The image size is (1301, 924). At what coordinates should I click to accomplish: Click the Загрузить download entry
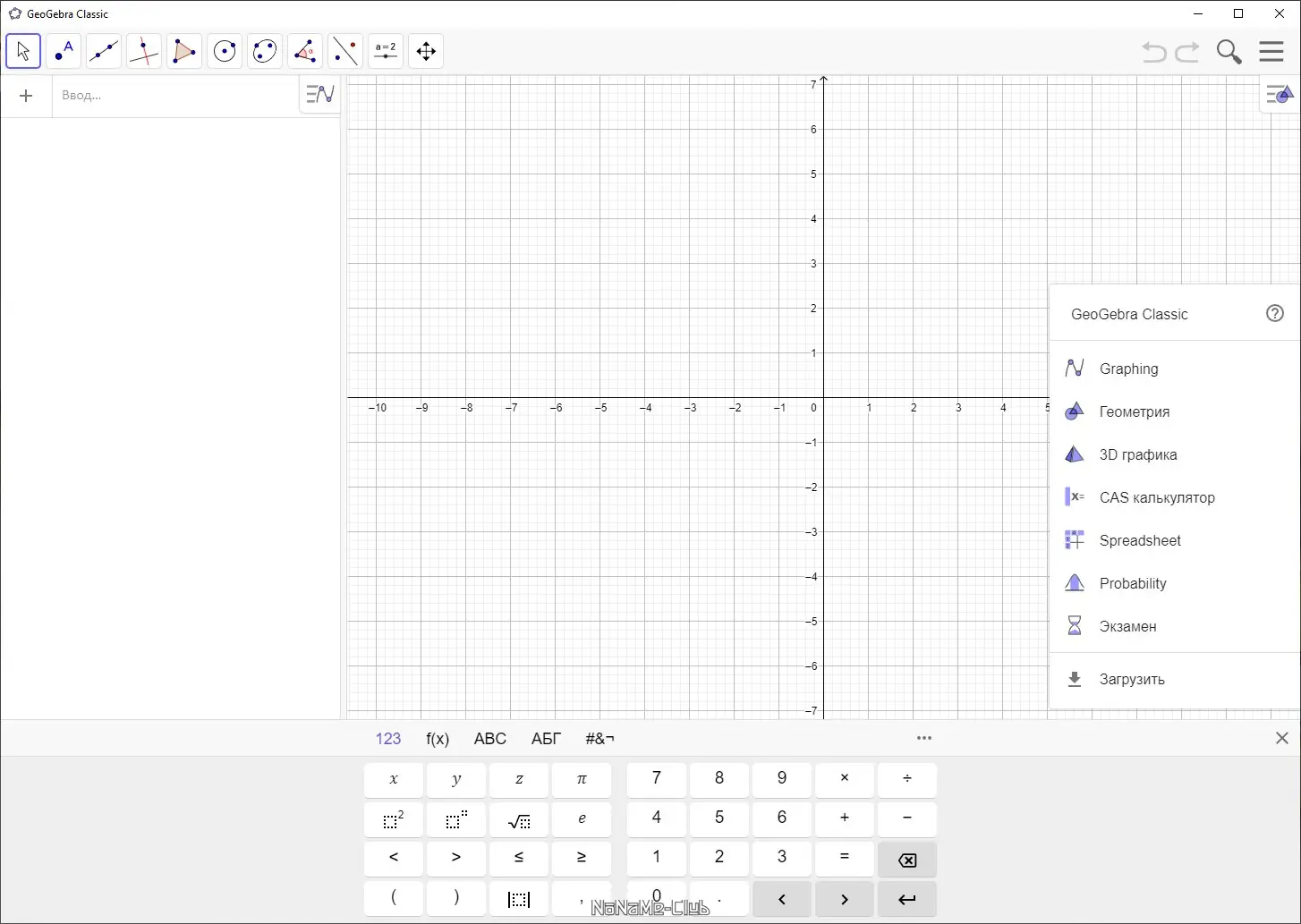[1174, 679]
